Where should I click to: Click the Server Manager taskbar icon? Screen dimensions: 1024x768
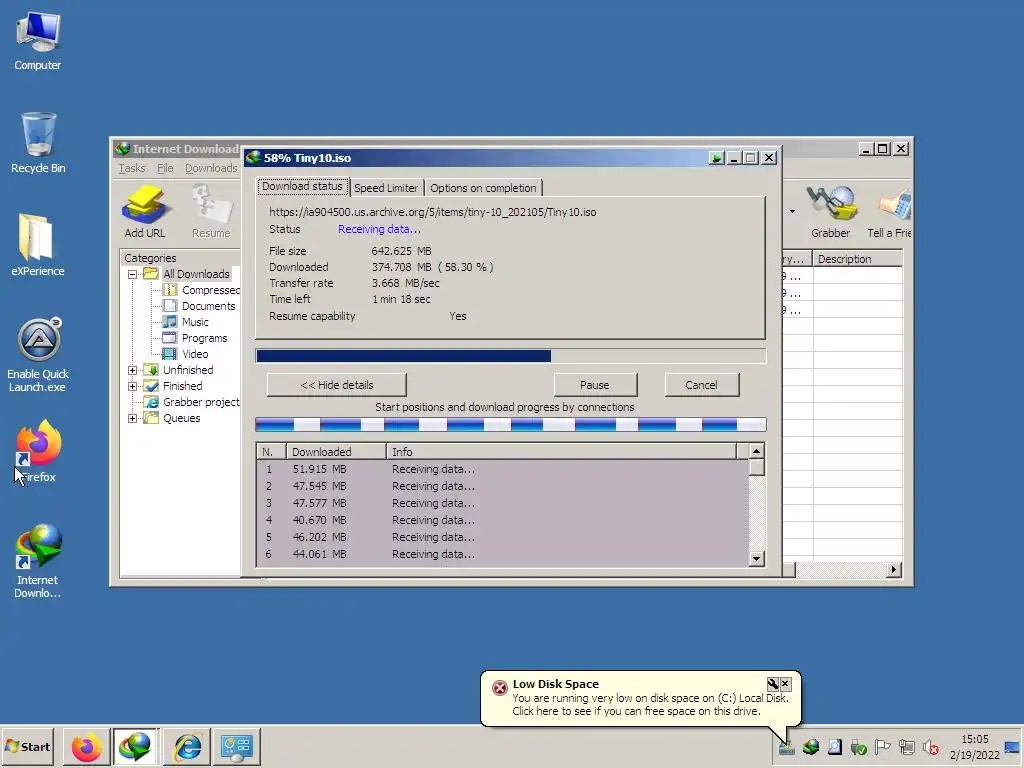click(236, 746)
